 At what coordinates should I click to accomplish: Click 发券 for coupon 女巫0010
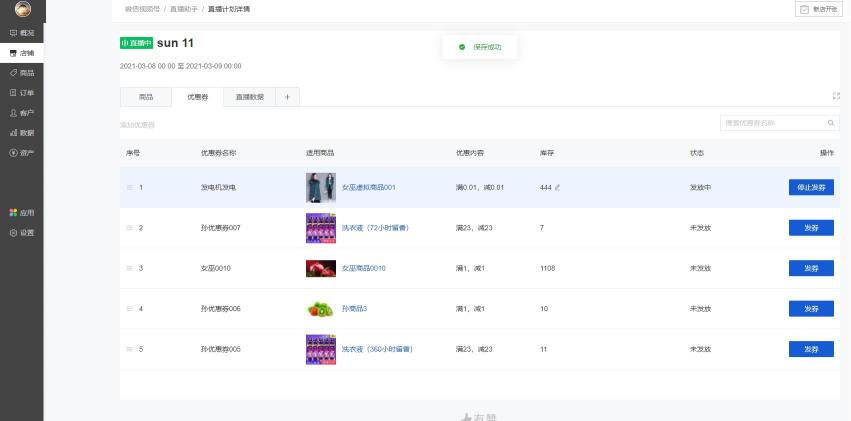(x=811, y=268)
